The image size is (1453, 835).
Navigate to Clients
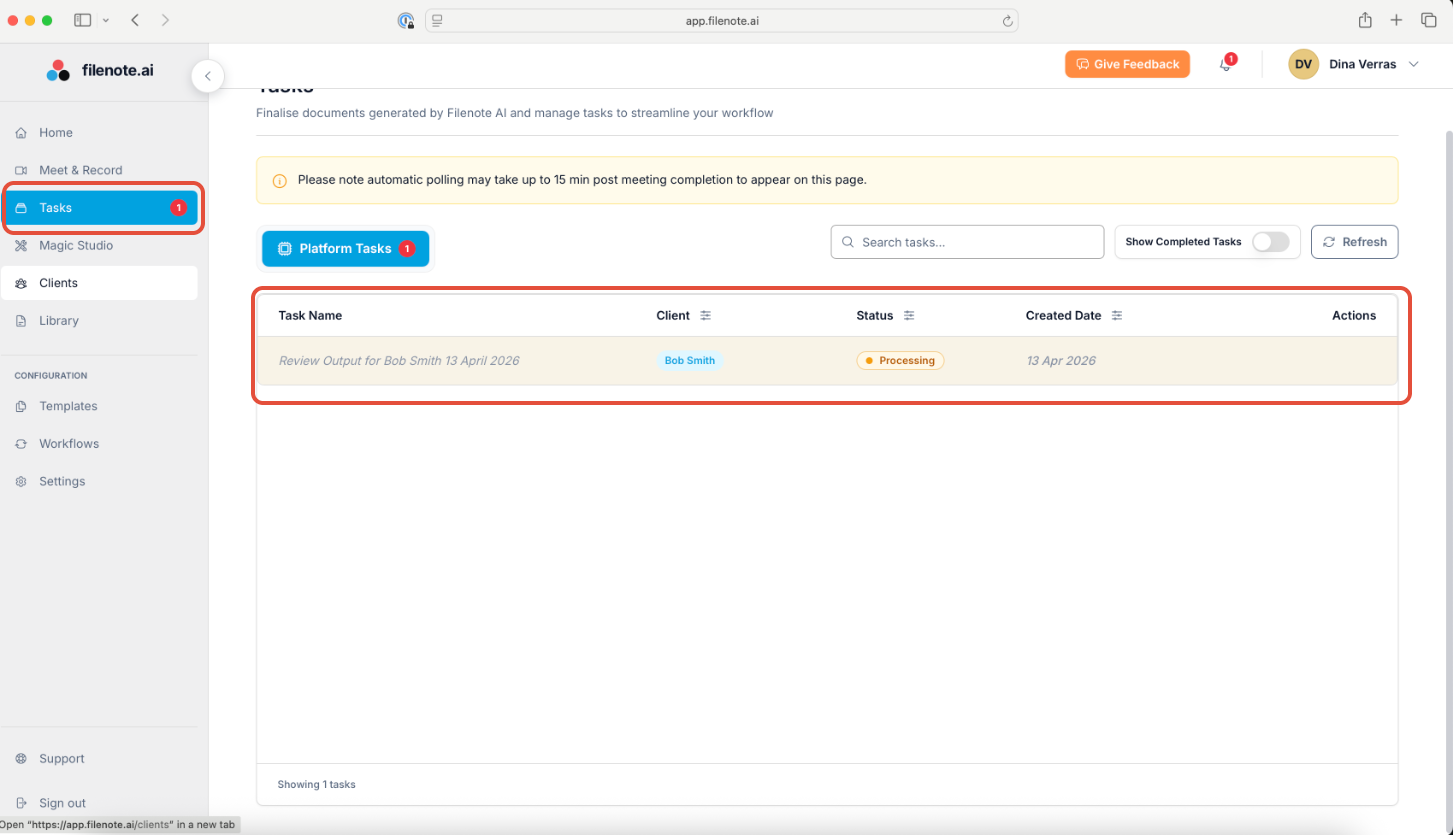(100, 283)
